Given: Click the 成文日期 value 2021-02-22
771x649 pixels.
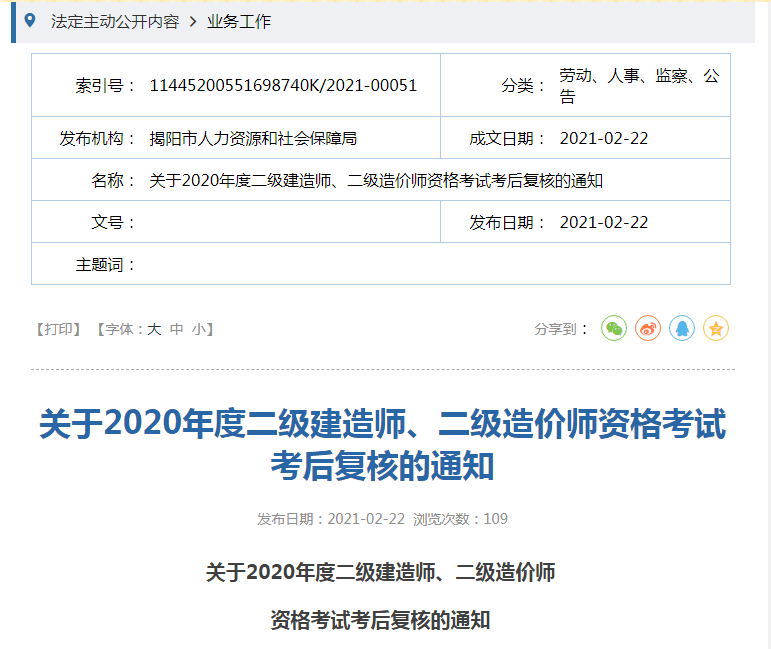Looking at the screenshot, I should (604, 139).
